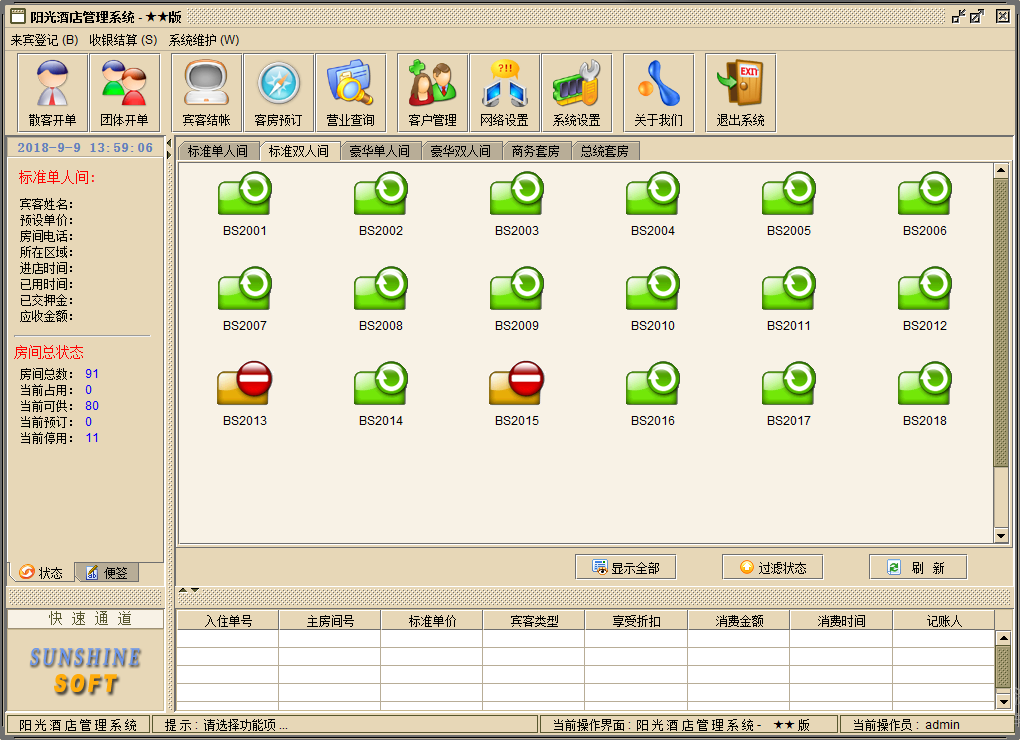1020x740 pixels.
Task: Open the 系统维护 (W) menu
Action: coord(204,40)
